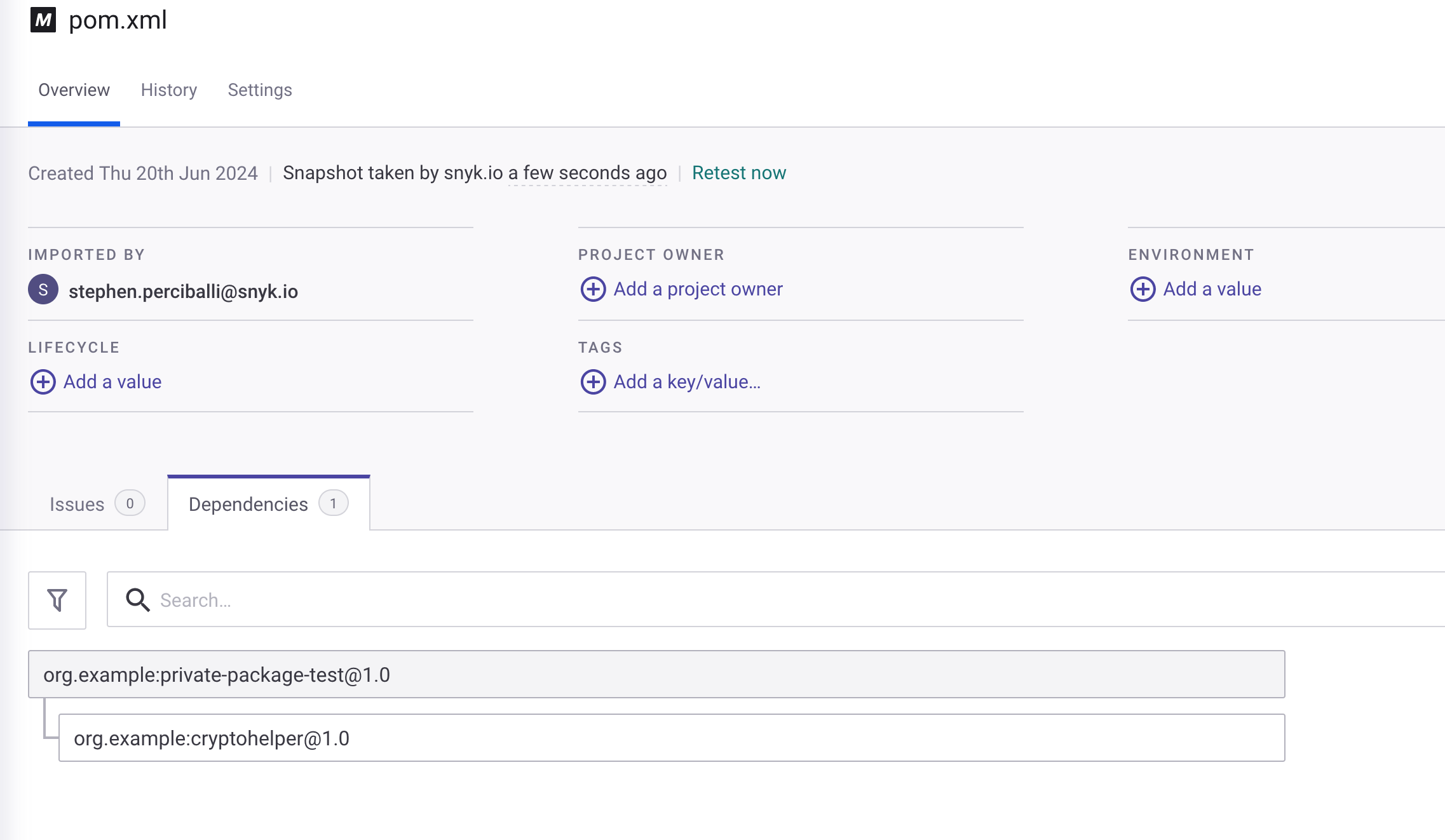Click the snapshot time 'a few seconds ago'

tap(587, 173)
